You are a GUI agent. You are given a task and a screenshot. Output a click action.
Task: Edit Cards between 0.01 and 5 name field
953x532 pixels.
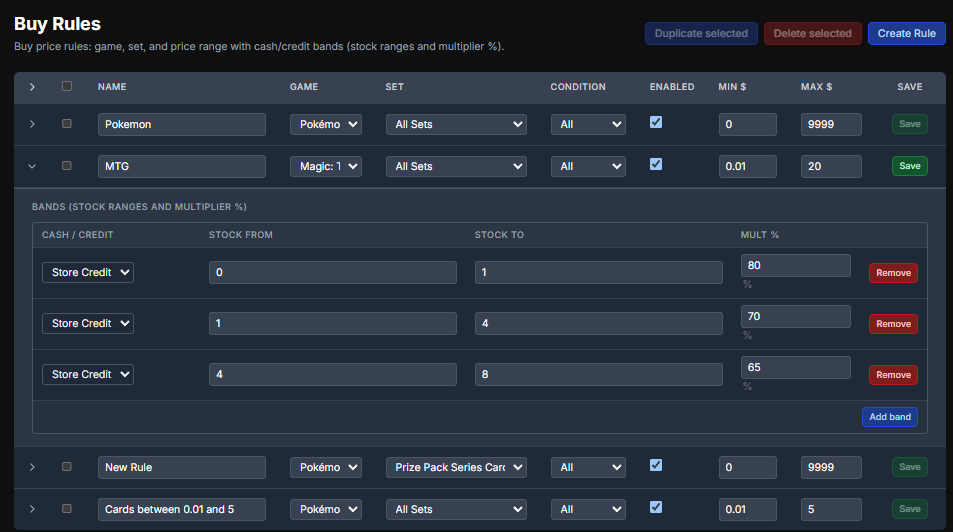pyautogui.click(x=182, y=509)
